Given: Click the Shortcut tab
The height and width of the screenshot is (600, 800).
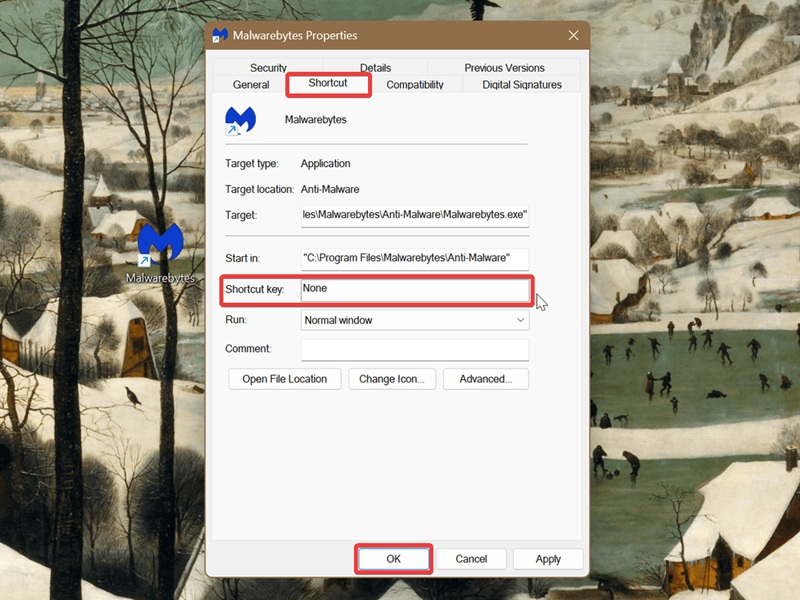Looking at the screenshot, I should 328,83.
